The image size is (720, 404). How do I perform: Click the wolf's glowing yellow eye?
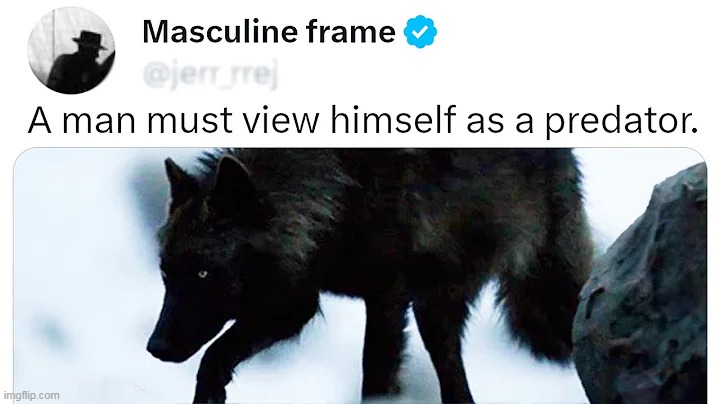point(202,275)
